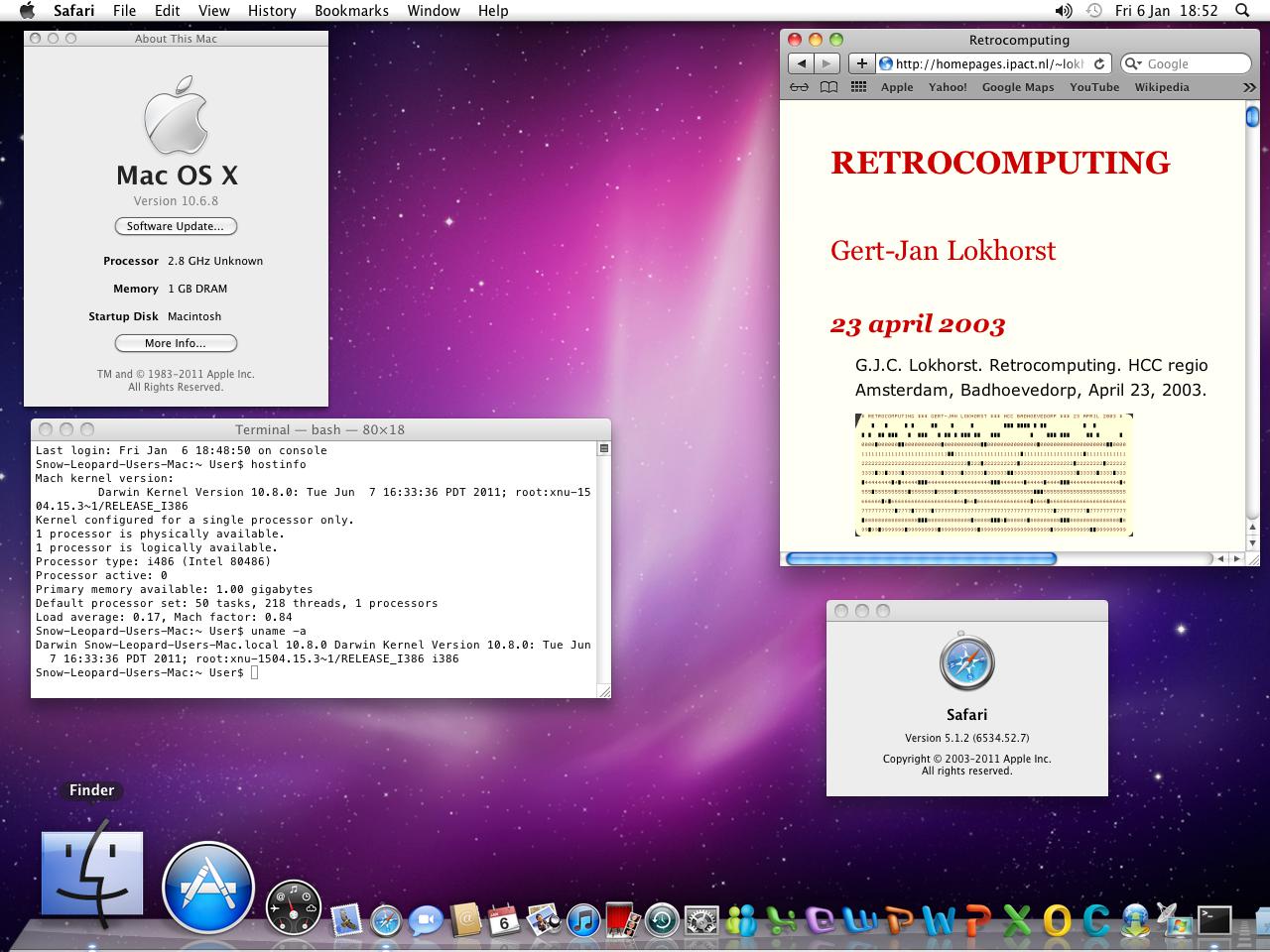Expand bookmarks bar overflow chevron

pyautogui.click(x=1249, y=87)
